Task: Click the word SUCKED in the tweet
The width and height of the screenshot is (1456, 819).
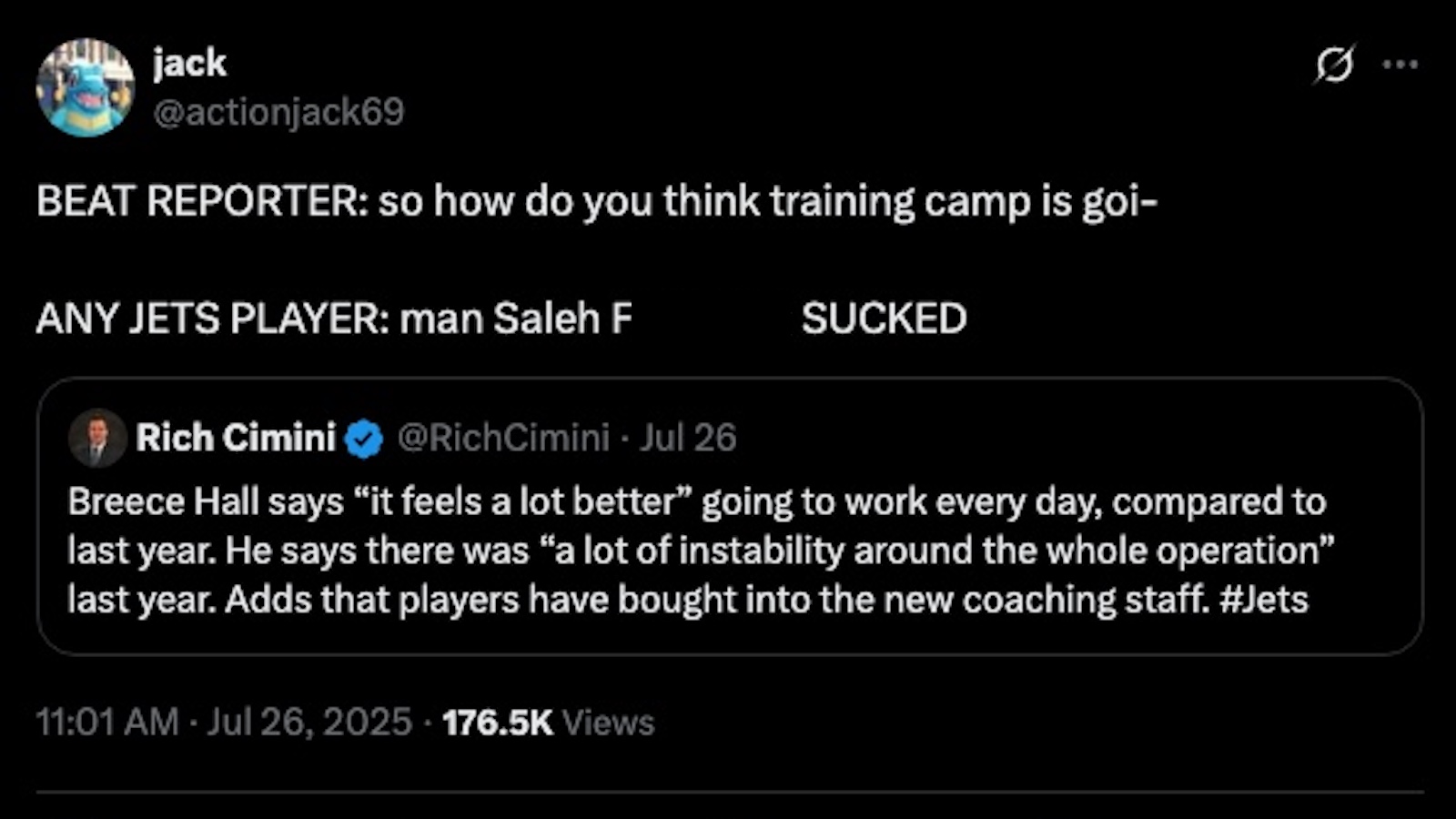Action: 884,318
